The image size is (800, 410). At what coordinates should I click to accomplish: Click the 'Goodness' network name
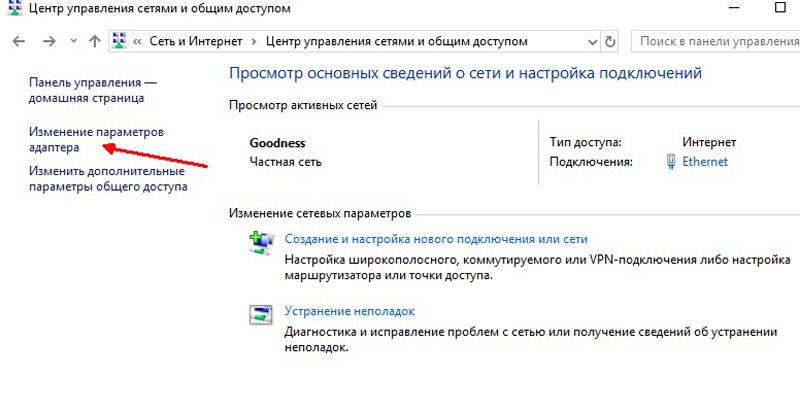point(277,143)
